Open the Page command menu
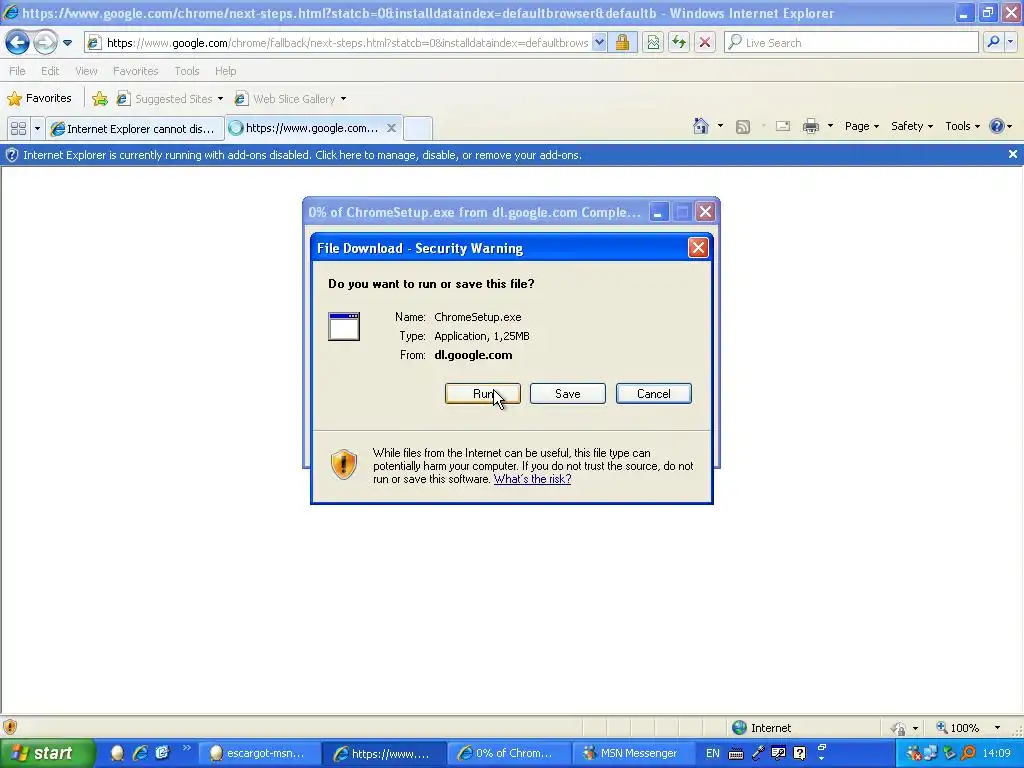 (x=861, y=126)
